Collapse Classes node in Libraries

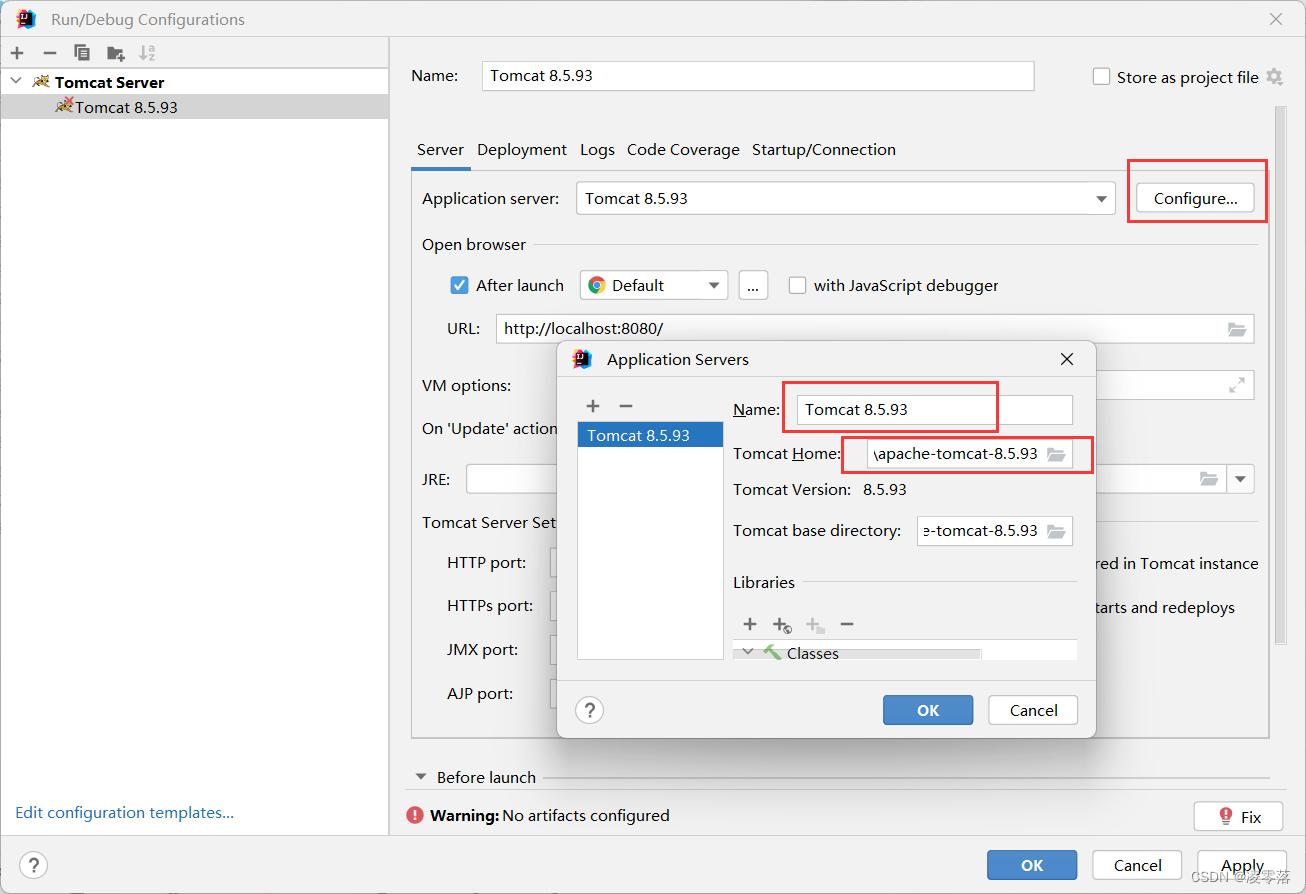coord(748,652)
